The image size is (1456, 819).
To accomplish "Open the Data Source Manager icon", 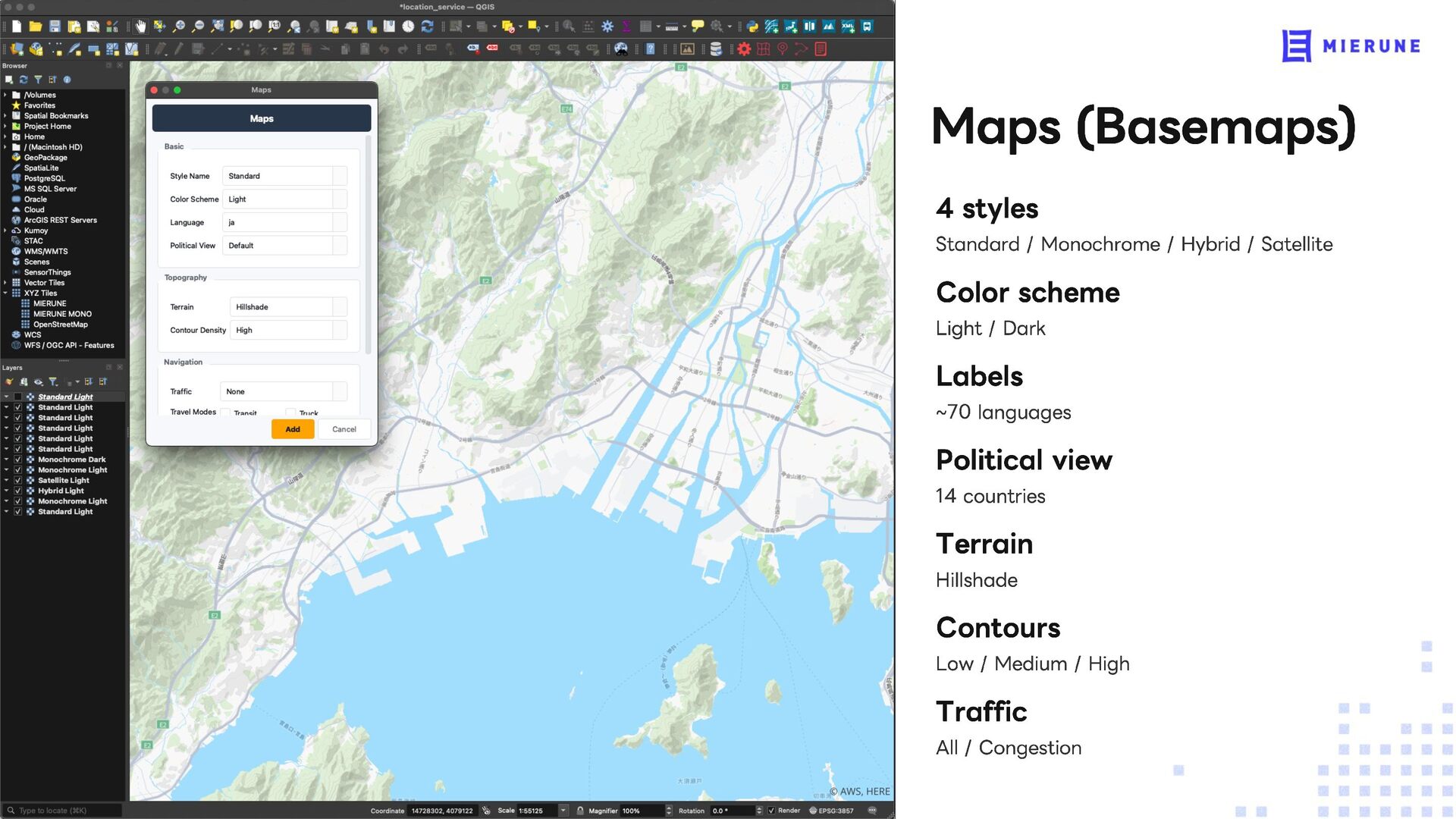I will (x=17, y=49).
